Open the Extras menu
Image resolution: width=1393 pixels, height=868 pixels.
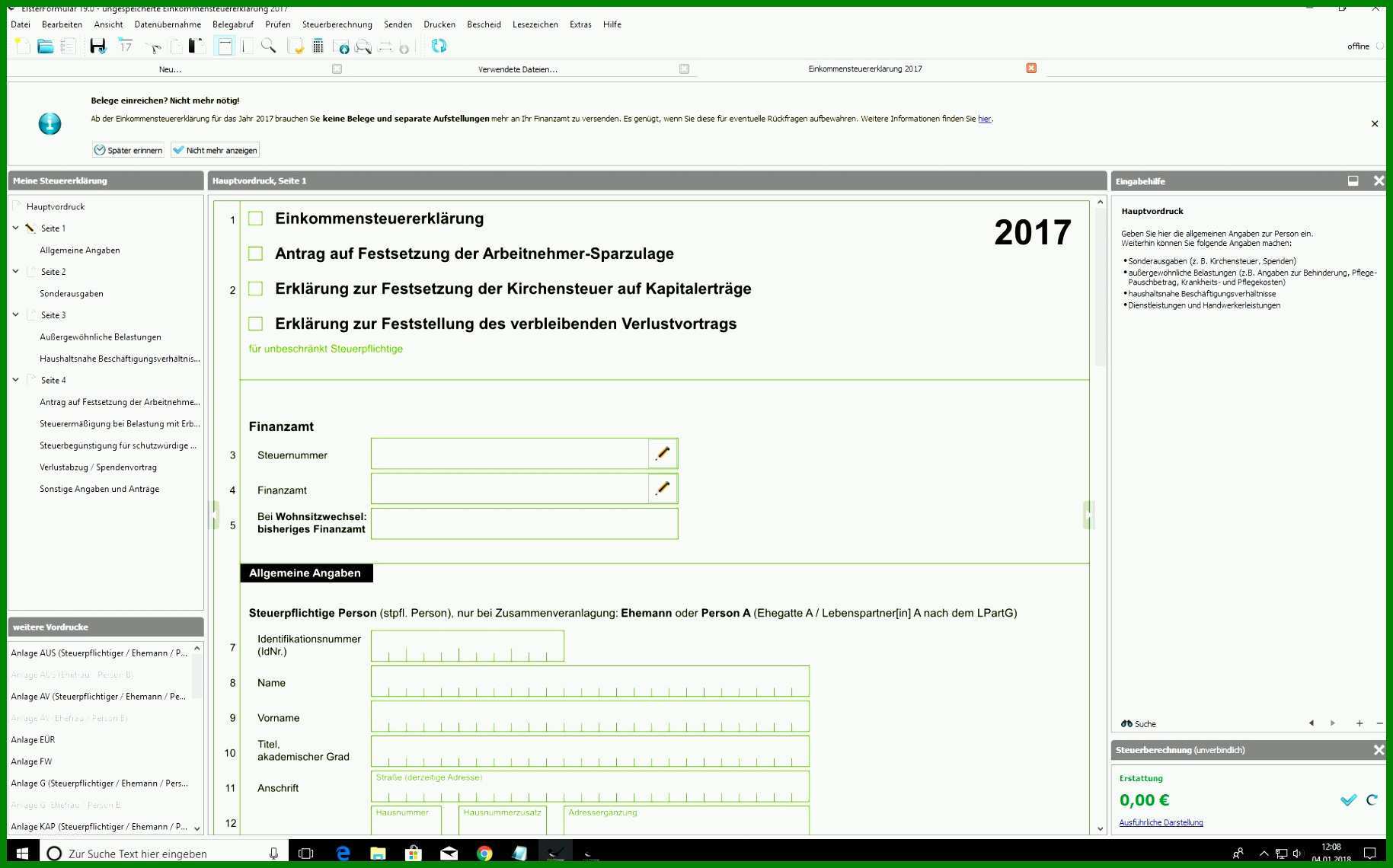tap(580, 24)
